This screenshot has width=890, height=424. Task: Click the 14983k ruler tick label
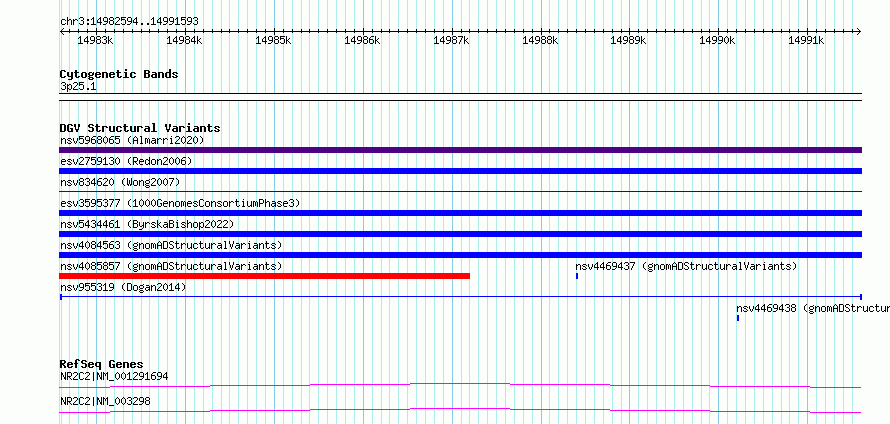point(95,40)
